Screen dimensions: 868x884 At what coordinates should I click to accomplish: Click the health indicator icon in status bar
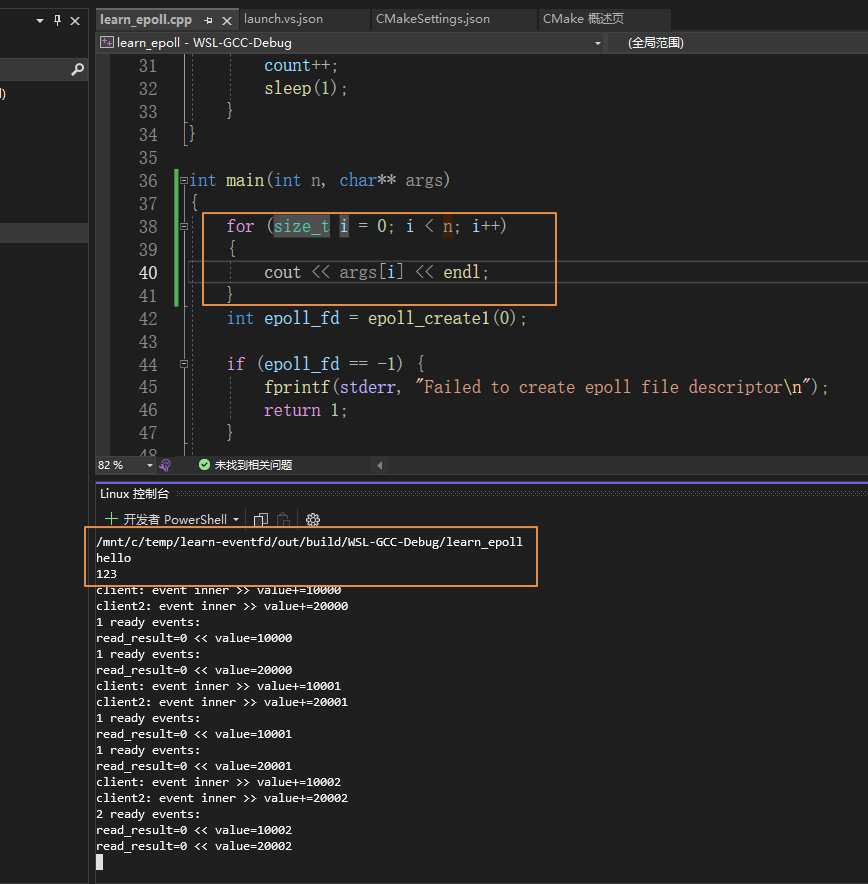pyautogui.click(x=166, y=465)
